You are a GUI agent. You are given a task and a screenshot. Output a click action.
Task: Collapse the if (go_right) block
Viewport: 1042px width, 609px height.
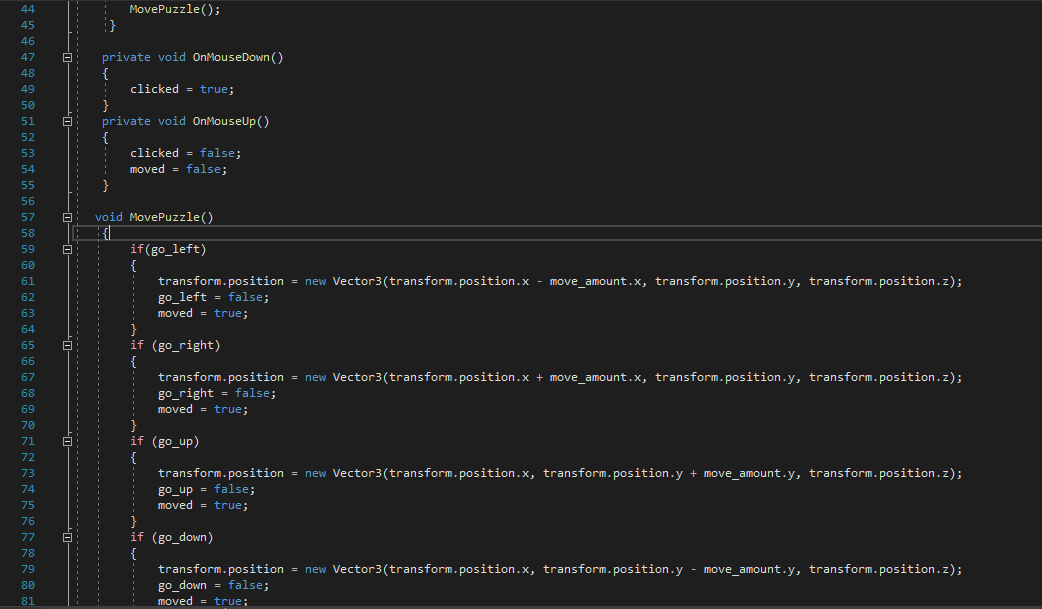click(67, 345)
